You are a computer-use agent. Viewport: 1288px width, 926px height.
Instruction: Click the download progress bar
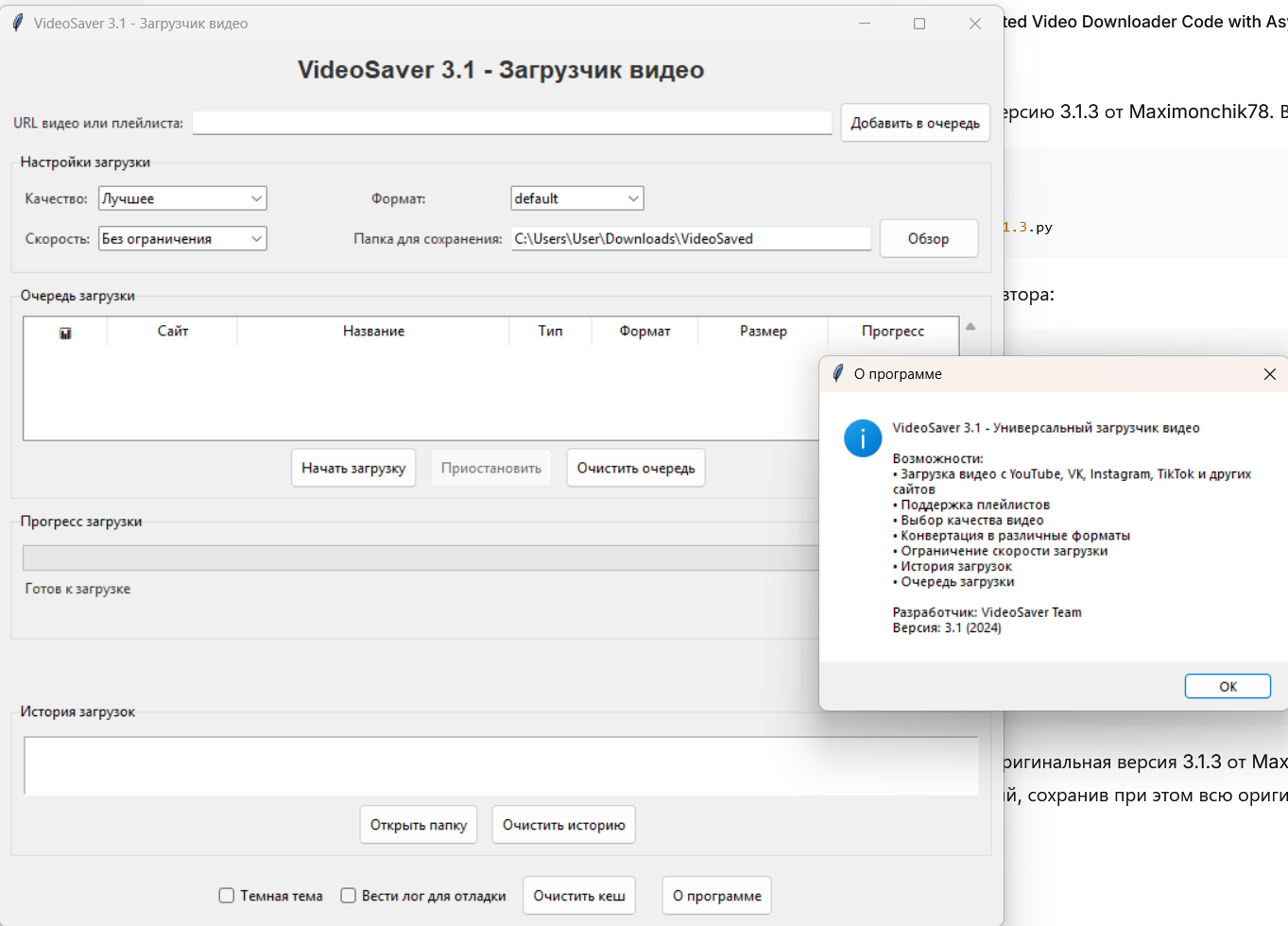pos(421,557)
